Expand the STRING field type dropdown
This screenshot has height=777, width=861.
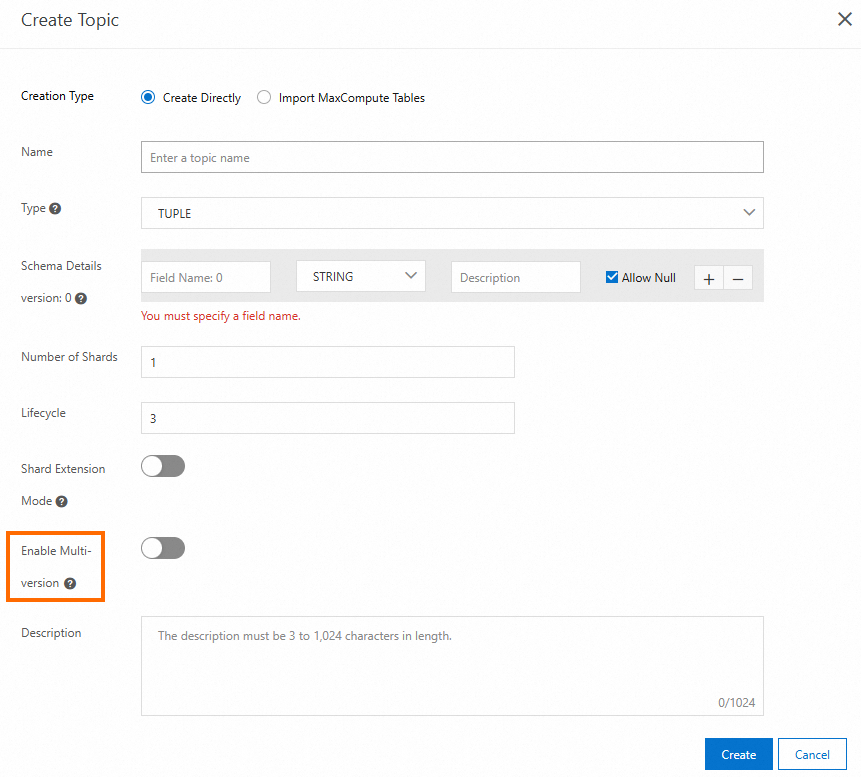361,277
